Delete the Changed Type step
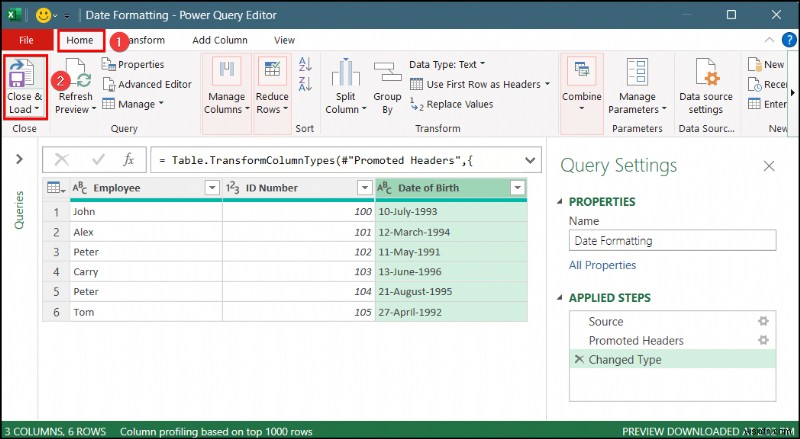Image resolution: width=800 pixels, height=439 pixels. [x=579, y=359]
